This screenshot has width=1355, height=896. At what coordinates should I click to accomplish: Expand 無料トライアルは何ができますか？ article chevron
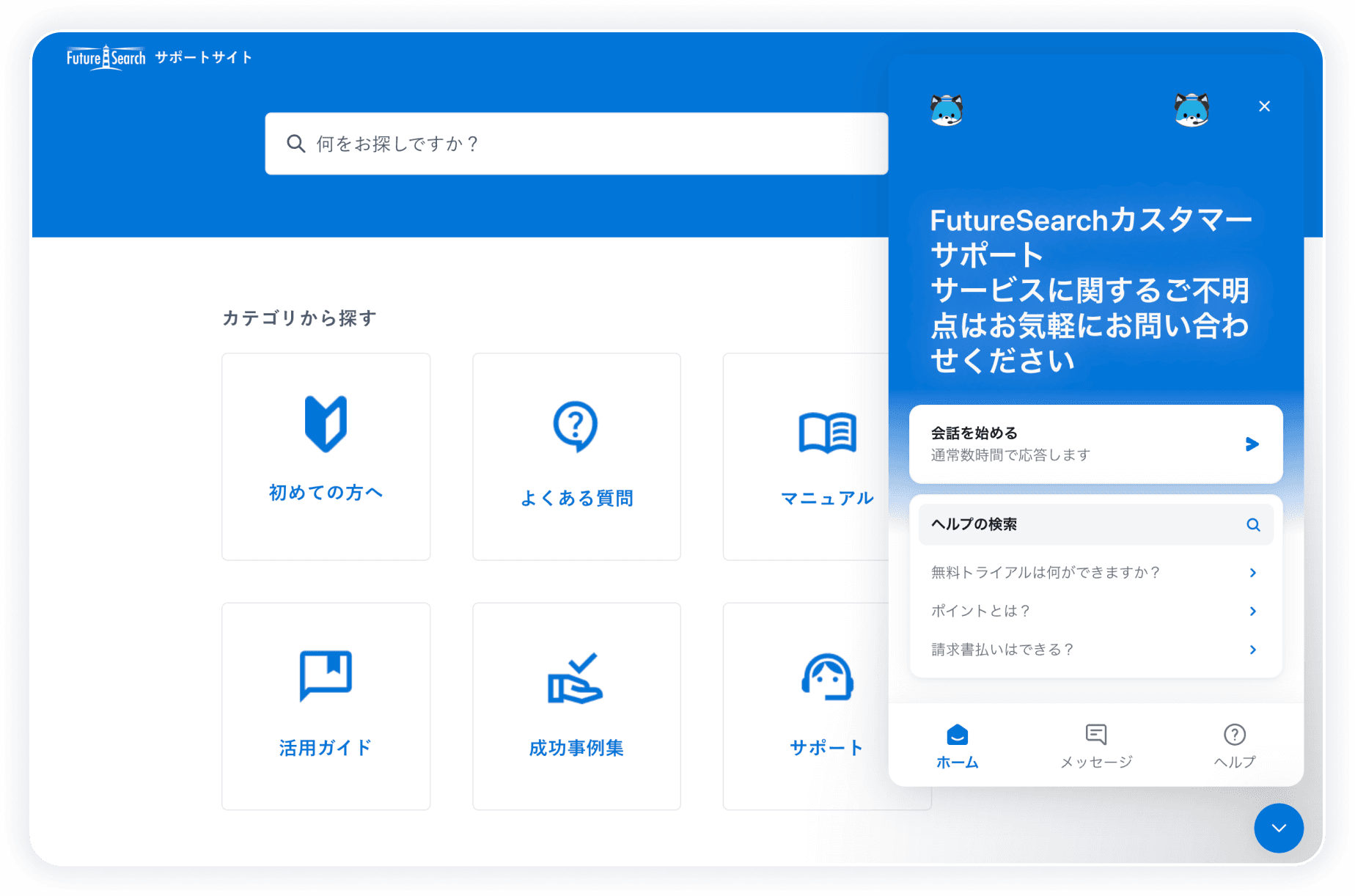click(x=1252, y=573)
